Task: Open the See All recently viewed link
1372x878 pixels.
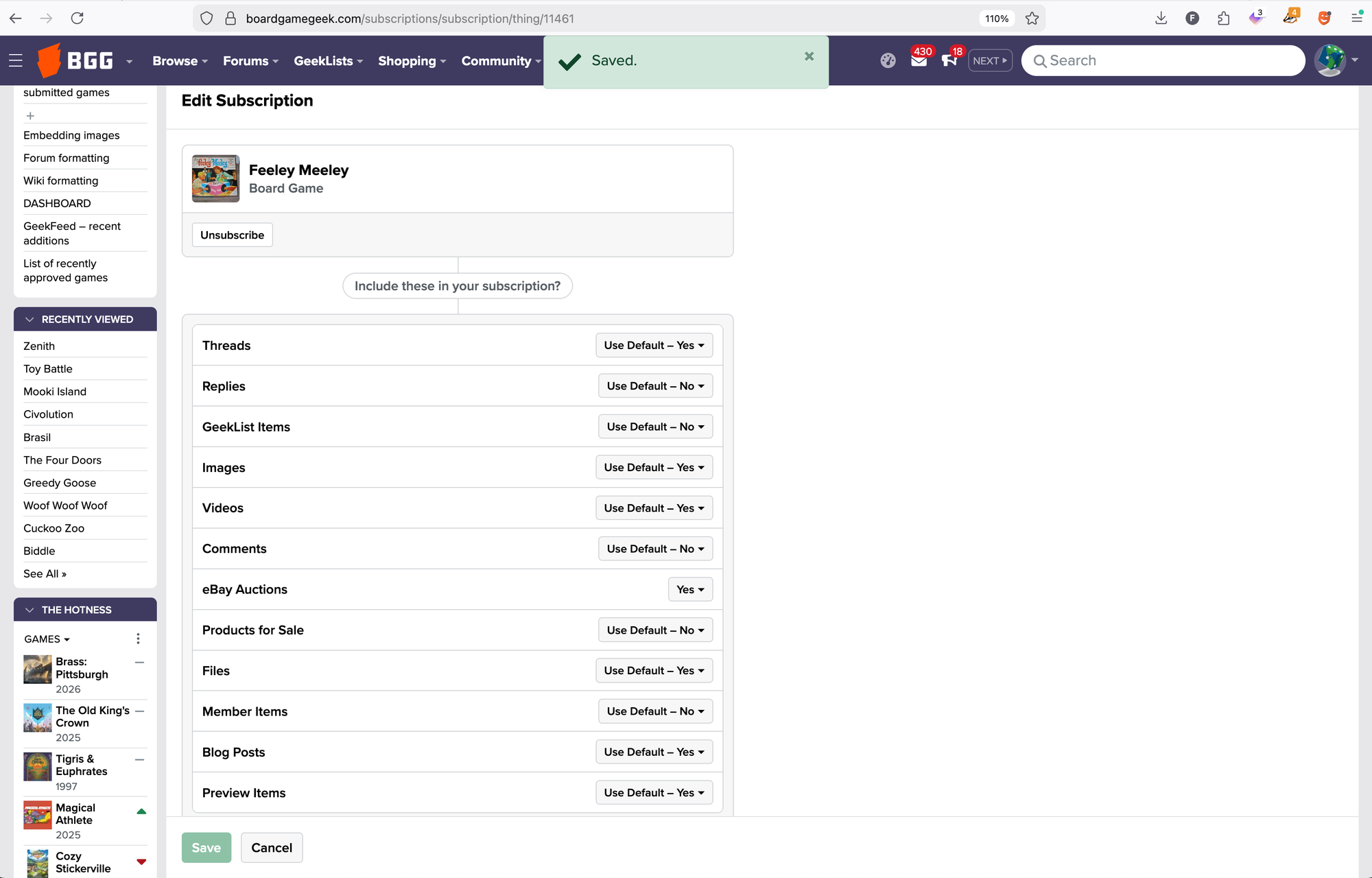Action: coord(45,573)
